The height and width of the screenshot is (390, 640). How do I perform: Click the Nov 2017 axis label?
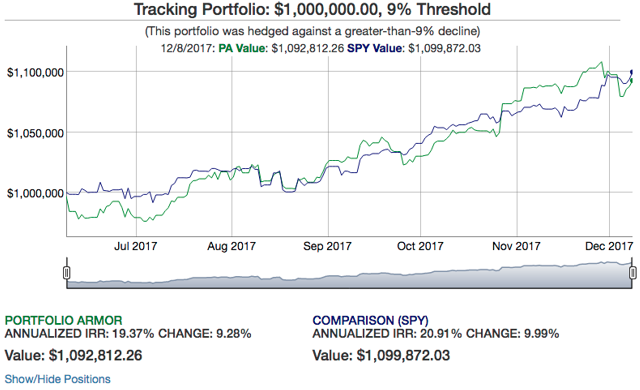click(x=516, y=246)
